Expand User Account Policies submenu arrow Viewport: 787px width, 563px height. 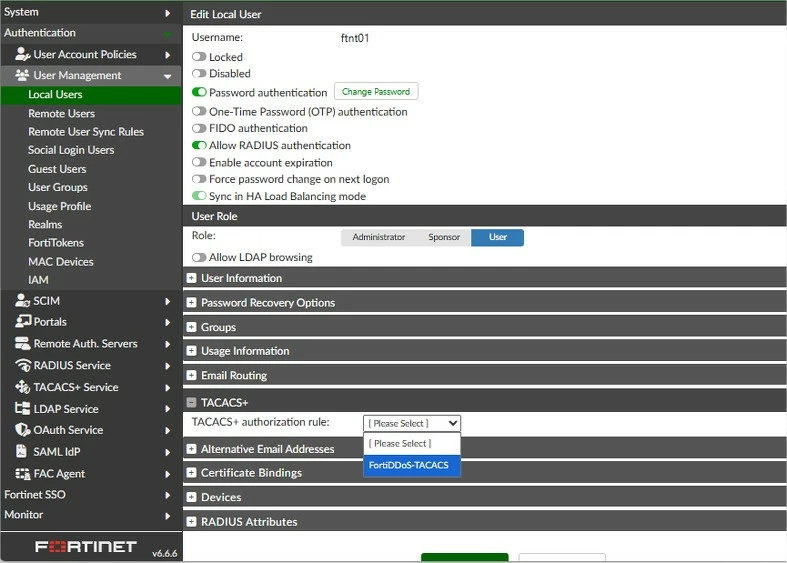[x=168, y=55]
